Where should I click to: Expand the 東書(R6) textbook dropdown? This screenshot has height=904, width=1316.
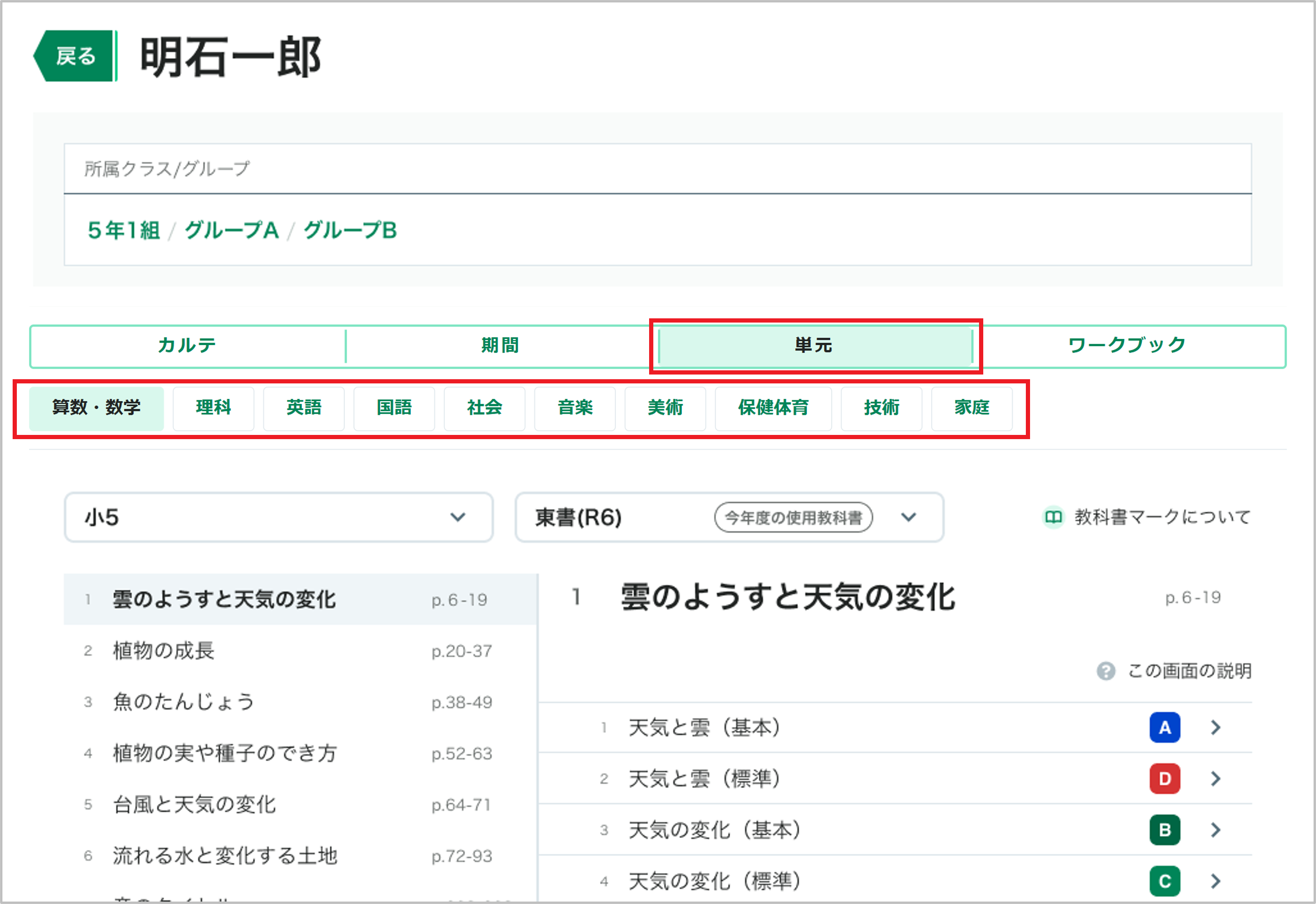(729, 517)
